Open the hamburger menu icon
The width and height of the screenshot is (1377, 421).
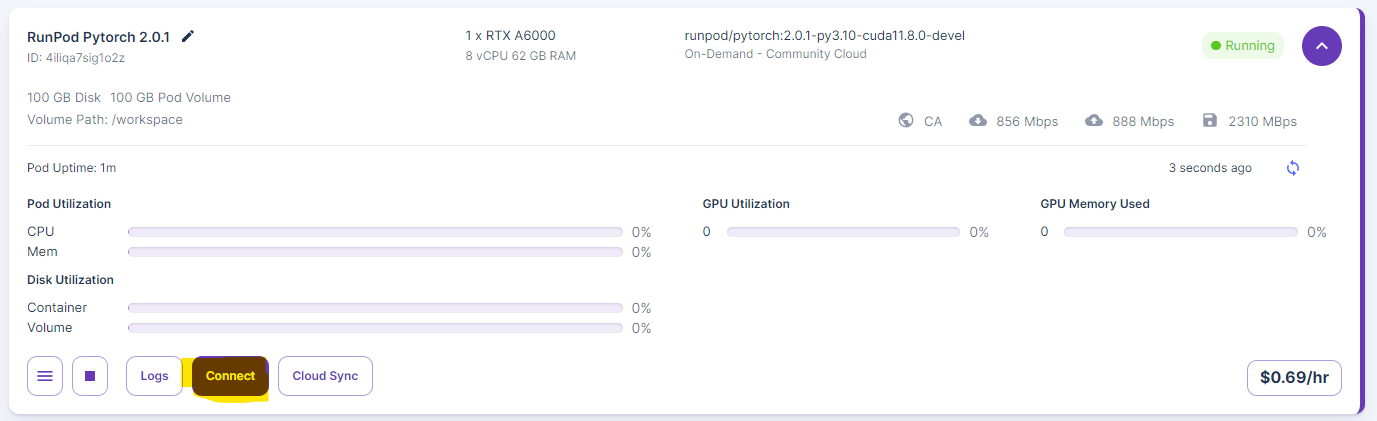[x=45, y=376]
